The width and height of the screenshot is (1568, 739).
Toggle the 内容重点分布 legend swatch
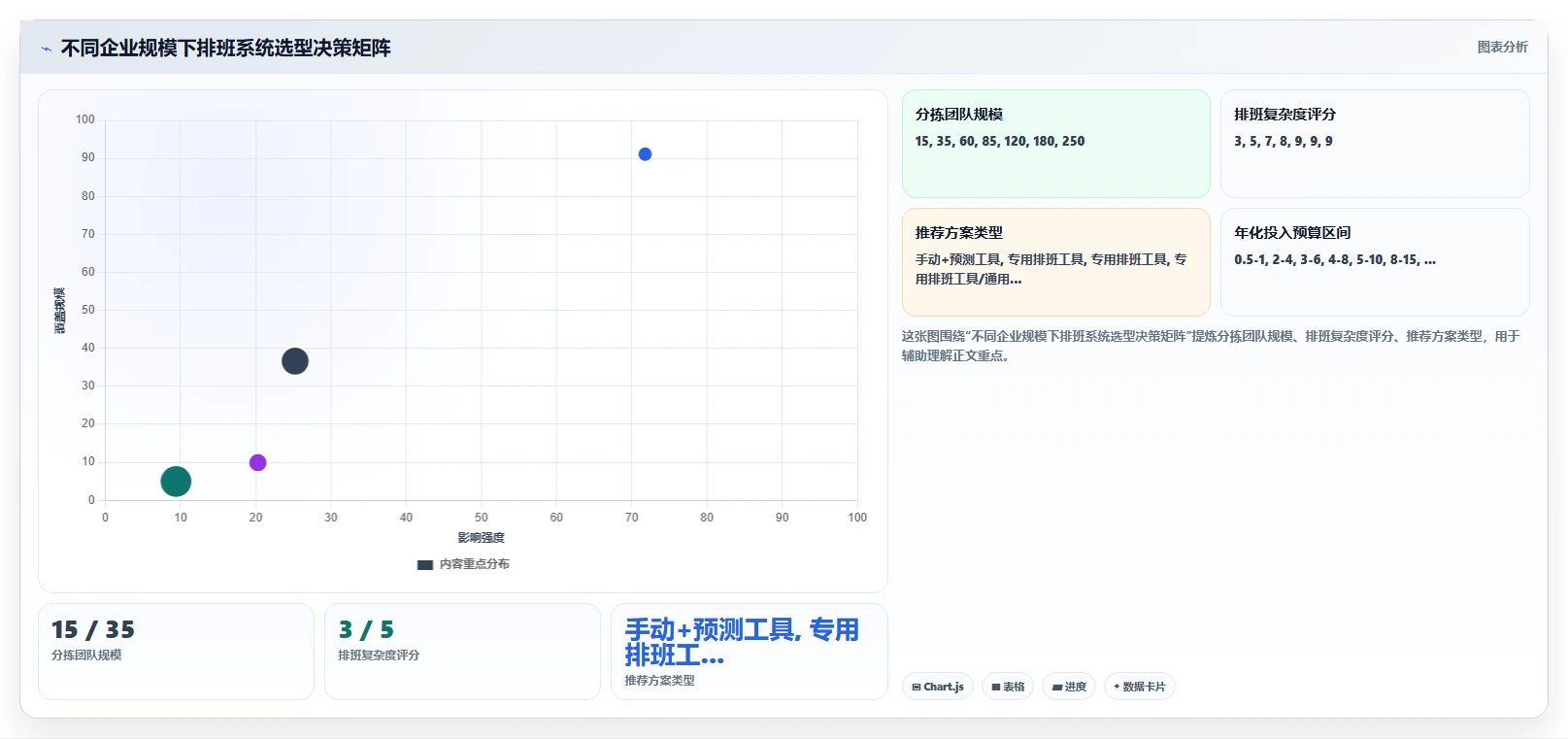425,564
